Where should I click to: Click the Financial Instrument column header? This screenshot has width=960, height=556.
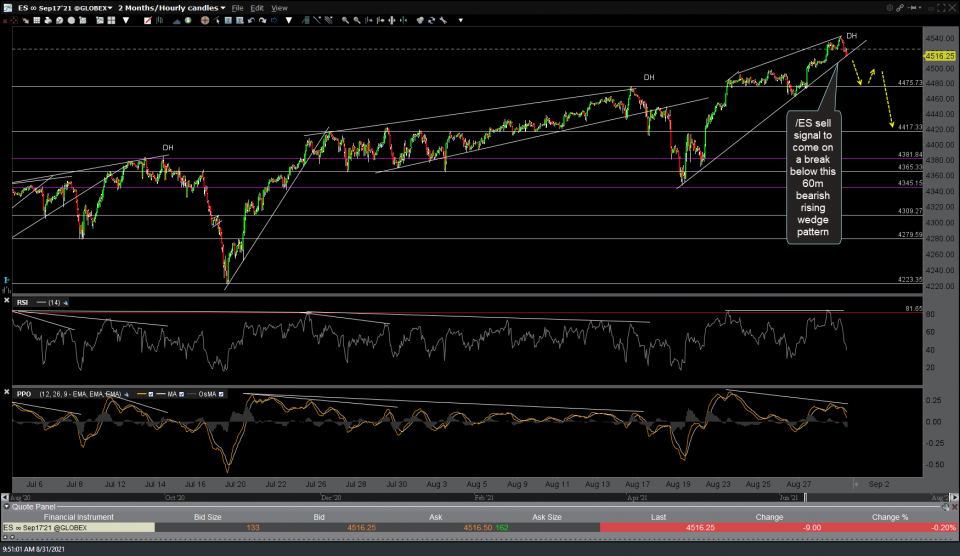coord(78,517)
